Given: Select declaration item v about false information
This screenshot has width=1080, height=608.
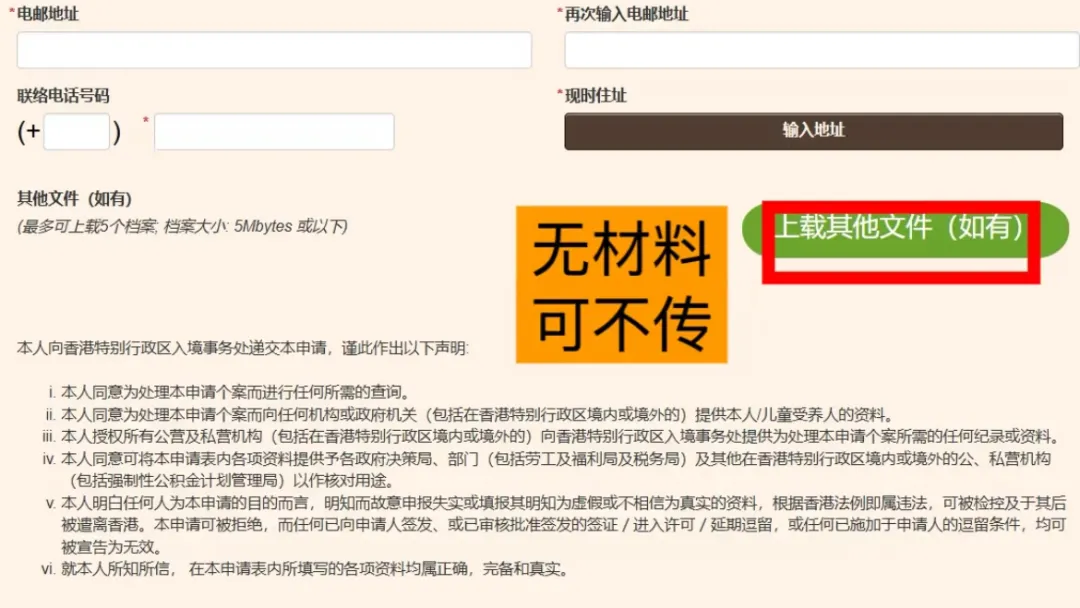Looking at the screenshot, I should tap(556, 525).
